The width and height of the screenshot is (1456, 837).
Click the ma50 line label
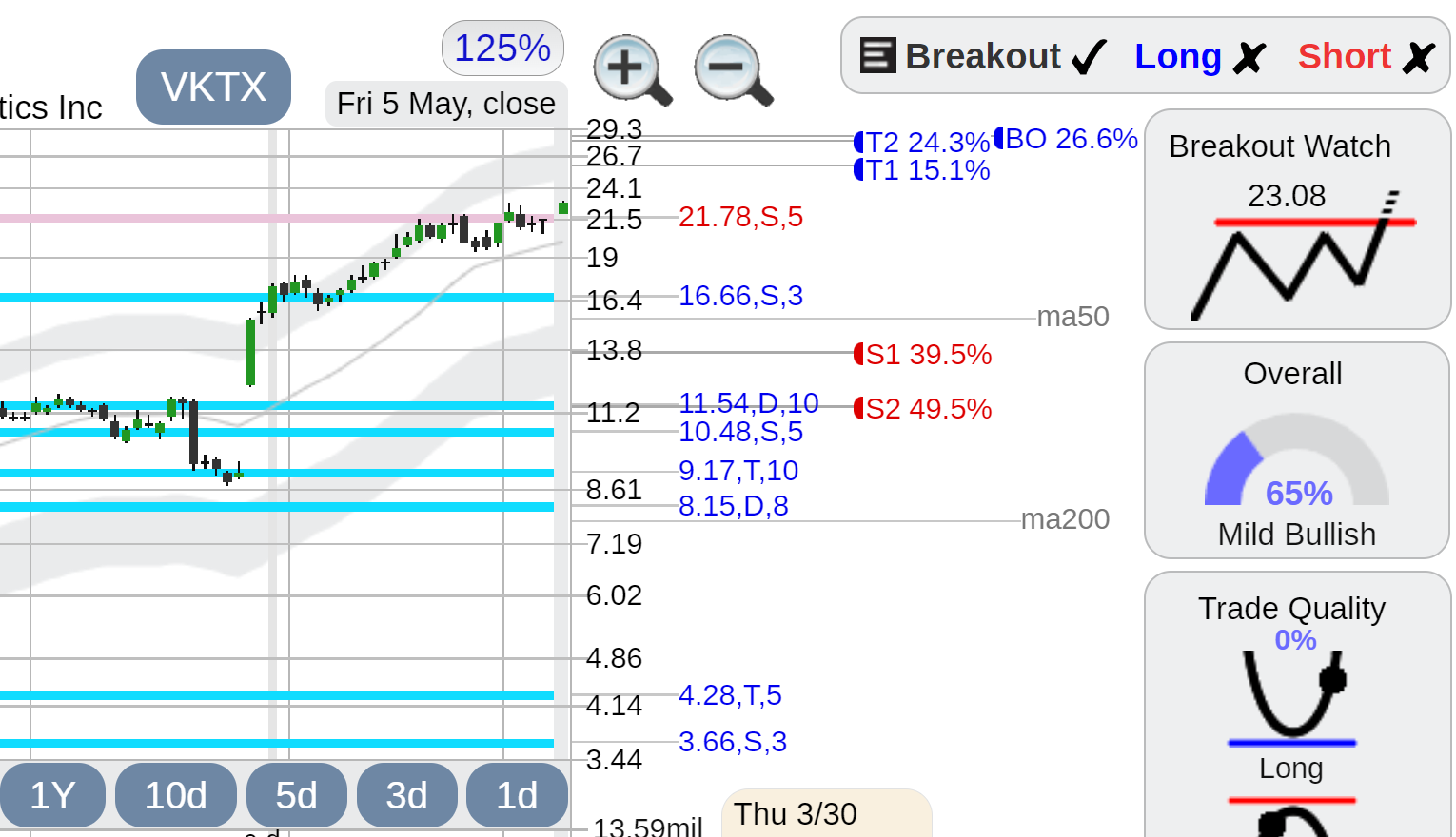pyautogui.click(x=1073, y=317)
